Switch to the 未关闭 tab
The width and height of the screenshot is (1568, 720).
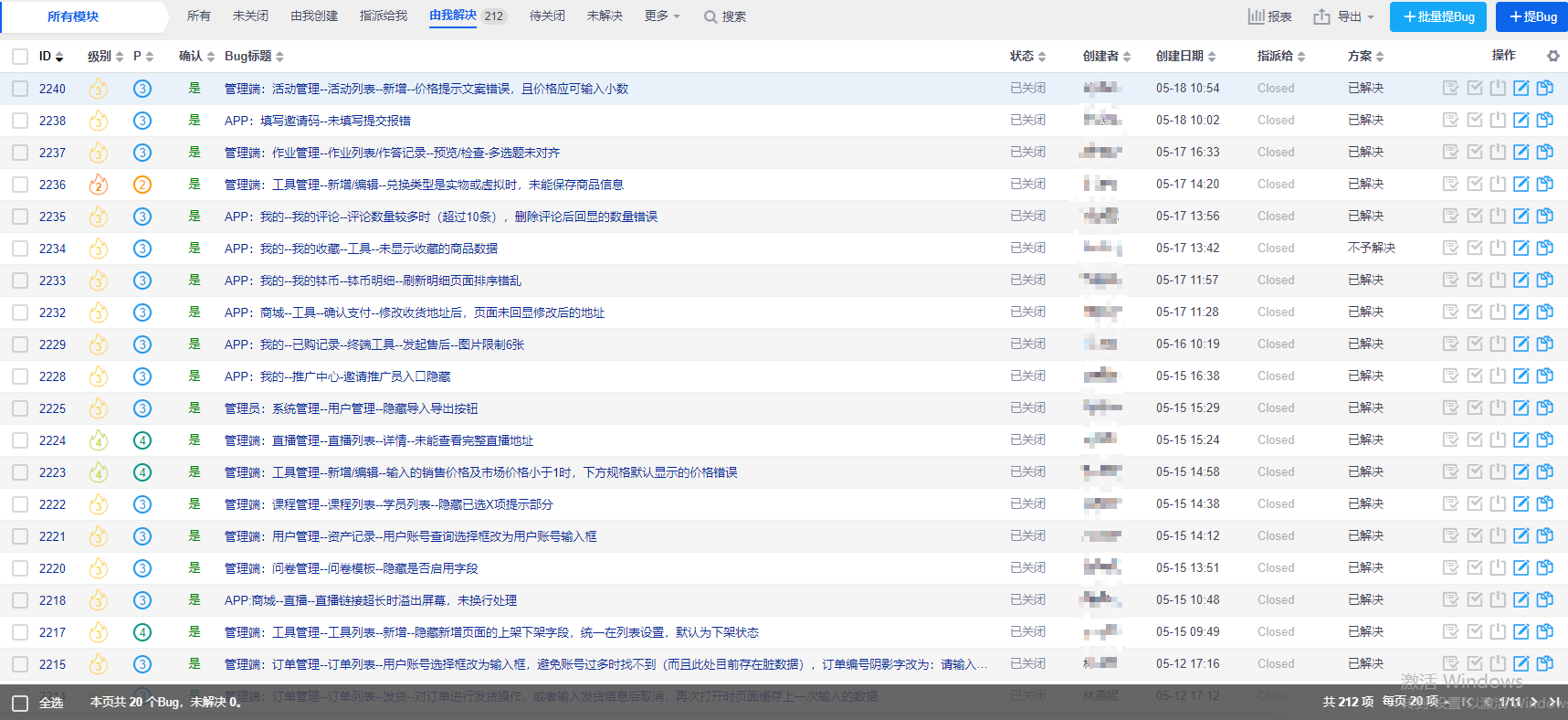[x=250, y=16]
